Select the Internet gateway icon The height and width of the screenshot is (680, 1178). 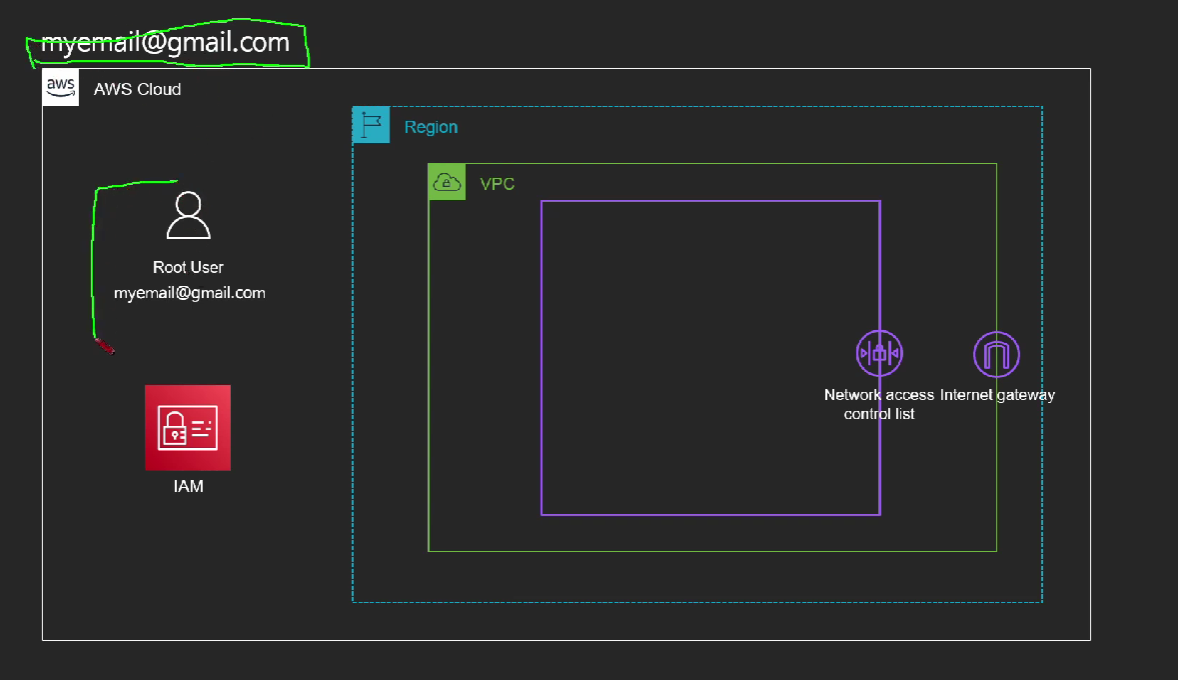996,354
